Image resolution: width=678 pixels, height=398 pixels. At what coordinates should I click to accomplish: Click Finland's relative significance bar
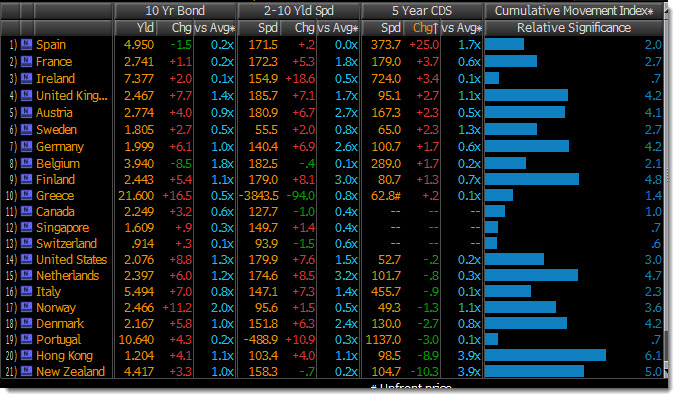[x=532, y=180]
